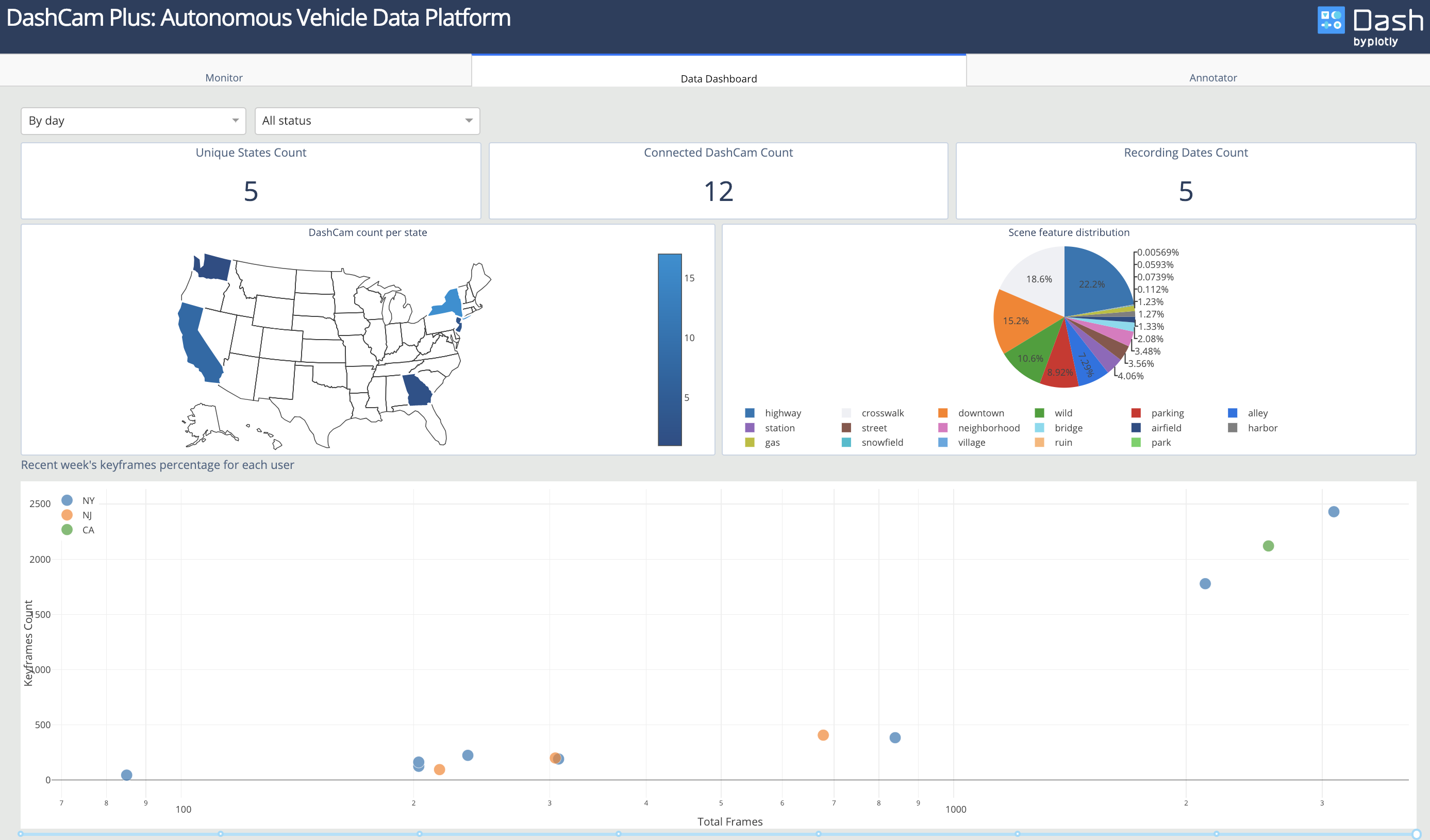
Task: Click the Dash by plotly logo
Action: tap(1369, 26)
